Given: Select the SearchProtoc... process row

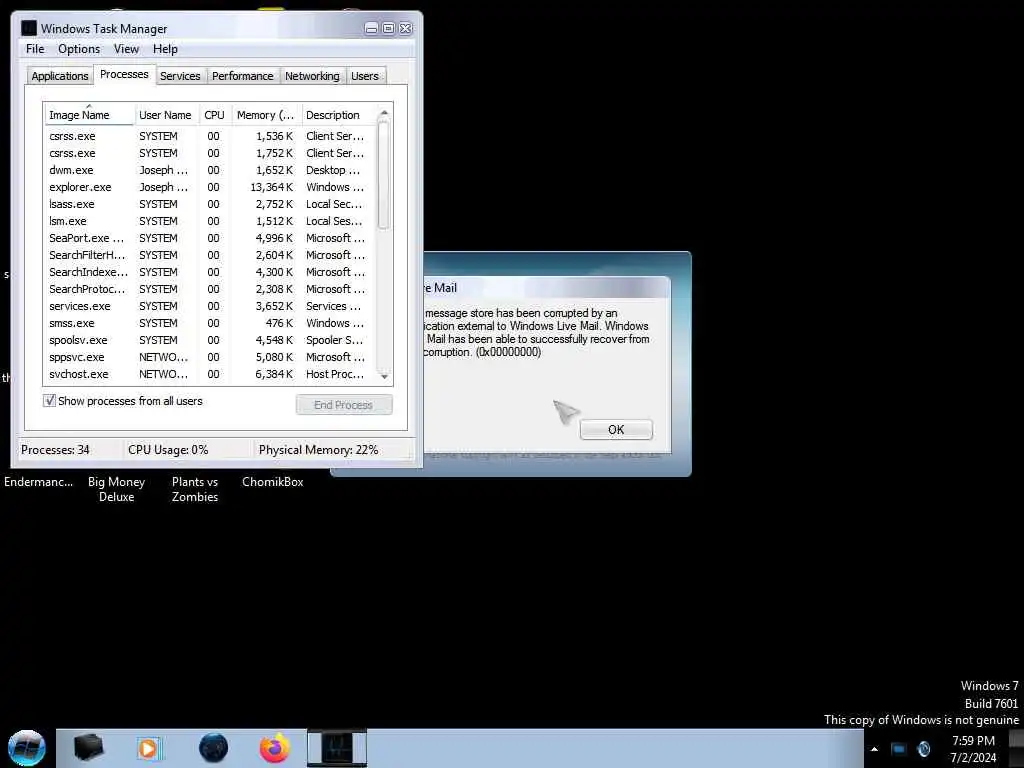Looking at the screenshot, I should 209,289.
